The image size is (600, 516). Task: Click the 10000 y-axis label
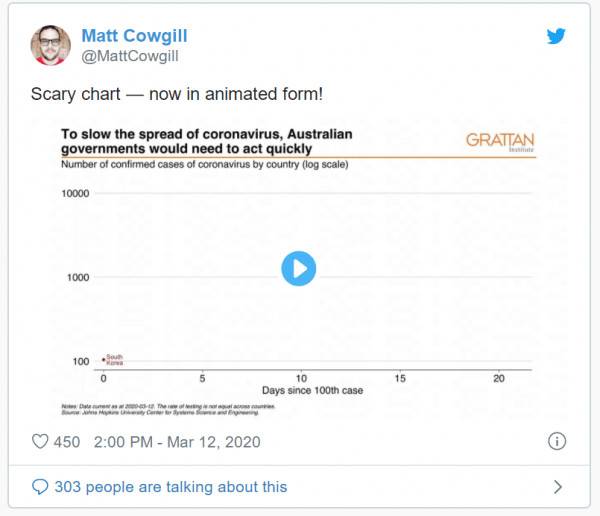coord(75,193)
